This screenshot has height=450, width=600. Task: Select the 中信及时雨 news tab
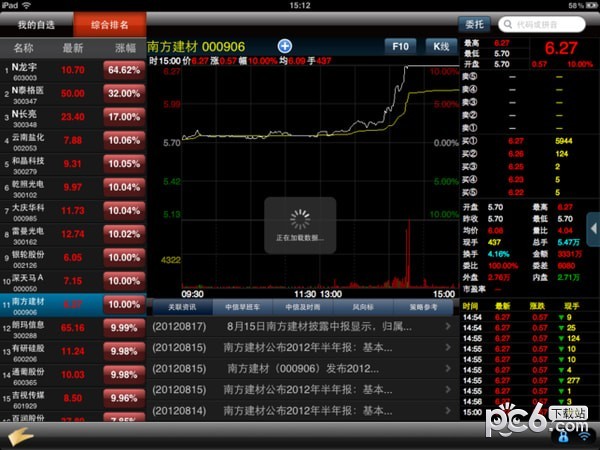(x=303, y=307)
